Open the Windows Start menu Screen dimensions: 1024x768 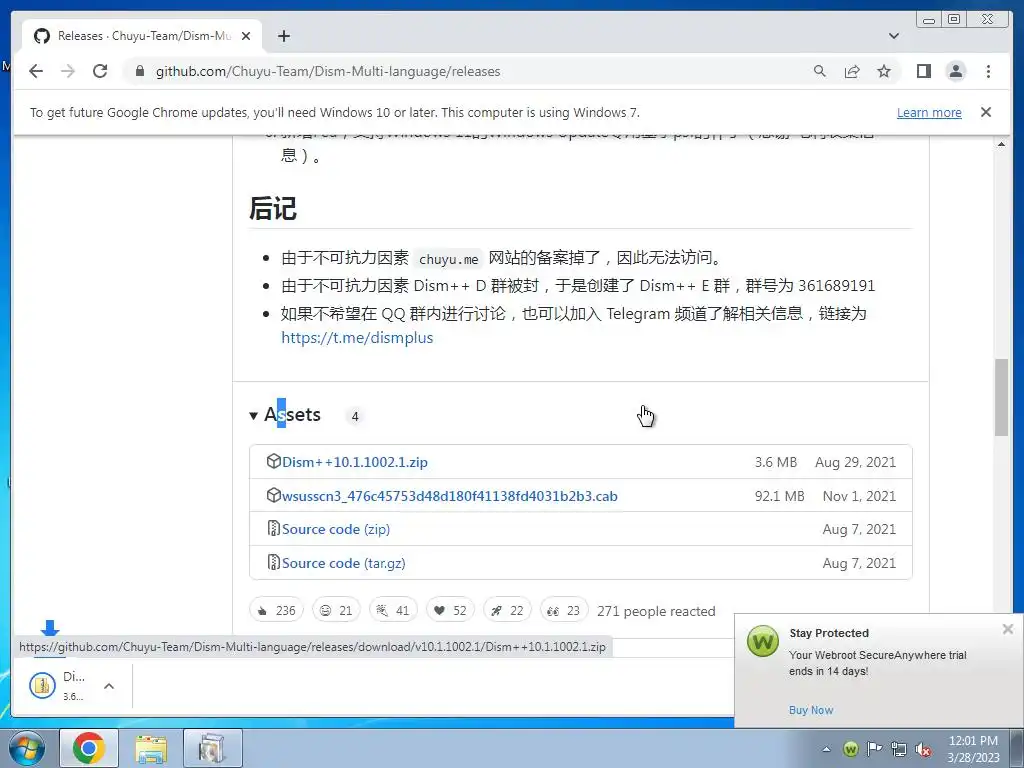27,748
